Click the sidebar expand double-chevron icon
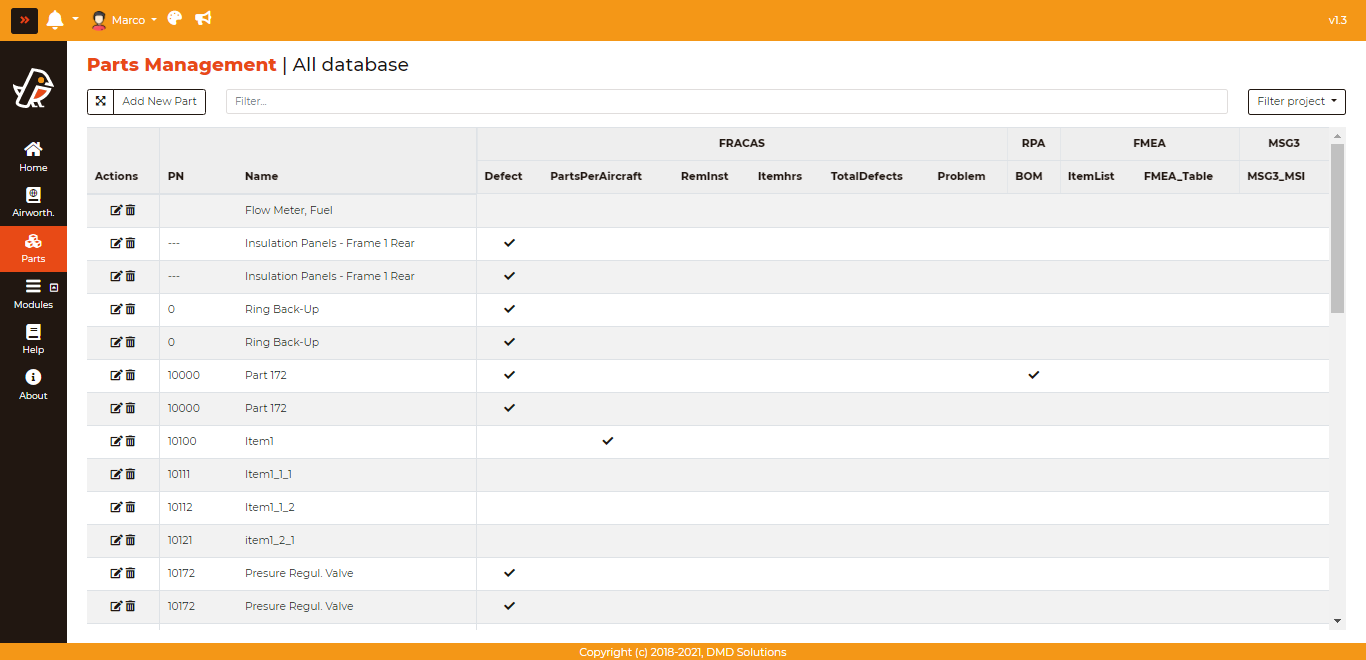The width and height of the screenshot is (1366, 660). (x=24, y=20)
